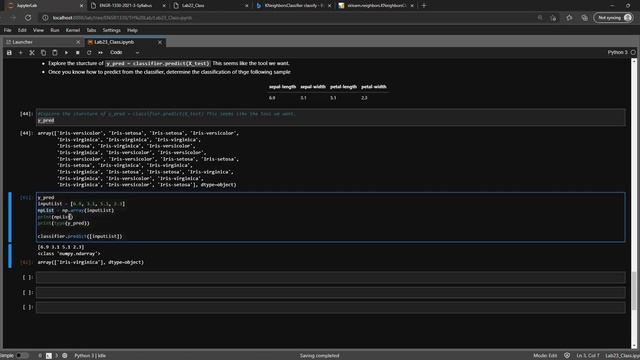The width and height of the screenshot is (640, 360).
Task: Open the Settings menu
Action: coord(111,30)
